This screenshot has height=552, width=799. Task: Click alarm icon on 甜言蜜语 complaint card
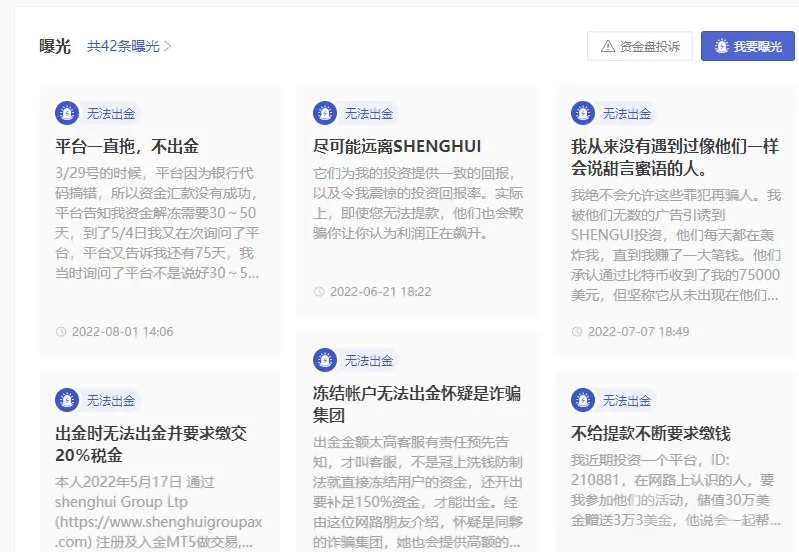[583, 113]
